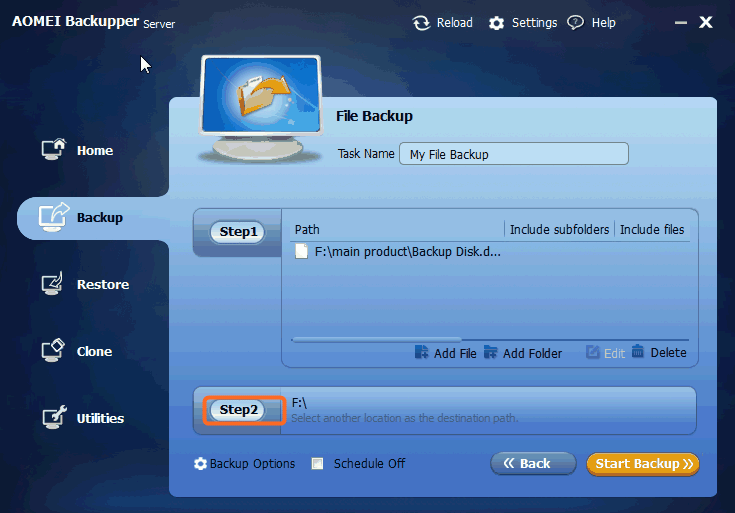
Task: Minimize the AOMEI Backupper window
Action: click(x=681, y=22)
